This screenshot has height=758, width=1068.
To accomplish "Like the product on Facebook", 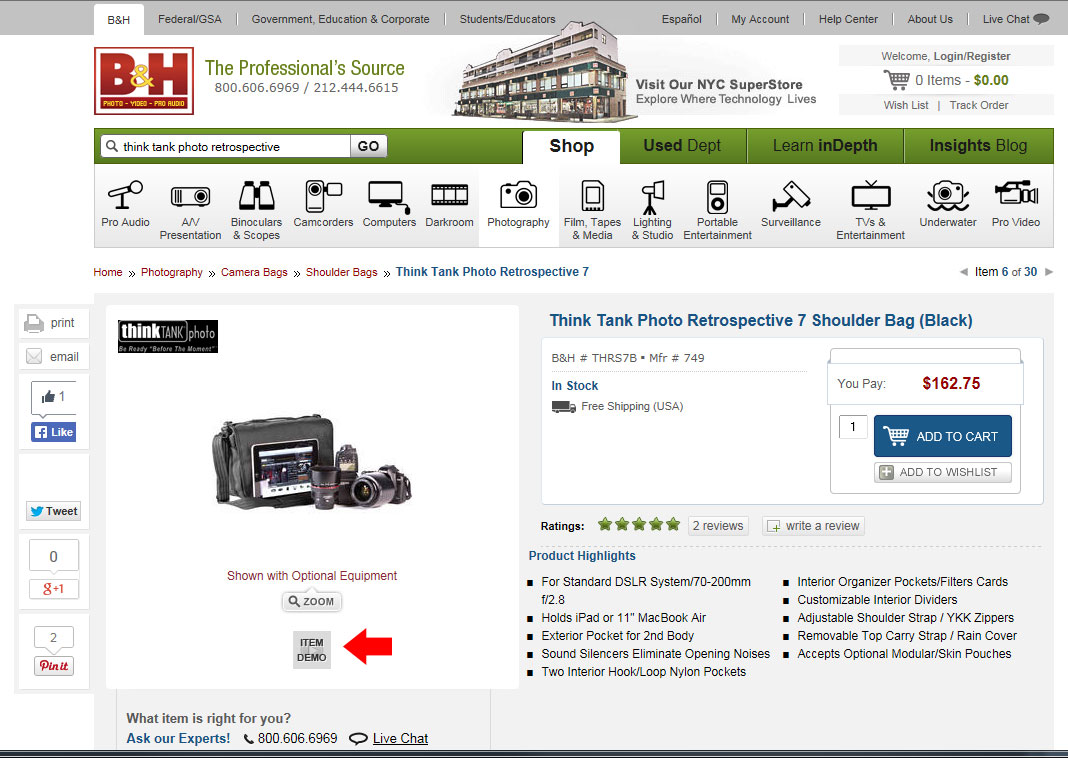I will [x=53, y=432].
